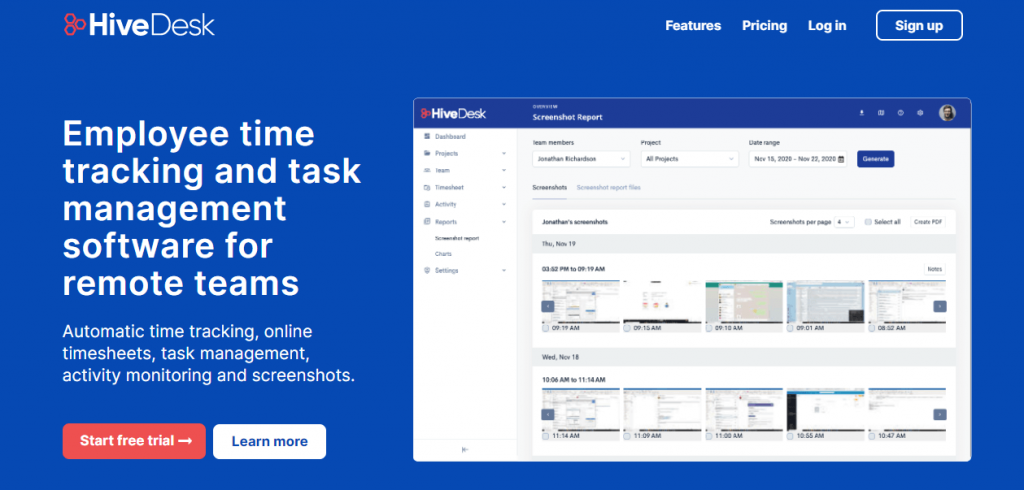Open the 09:10 AM screenshot thumbnail
Viewport: 1024px width, 490px height.
pos(744,302)
